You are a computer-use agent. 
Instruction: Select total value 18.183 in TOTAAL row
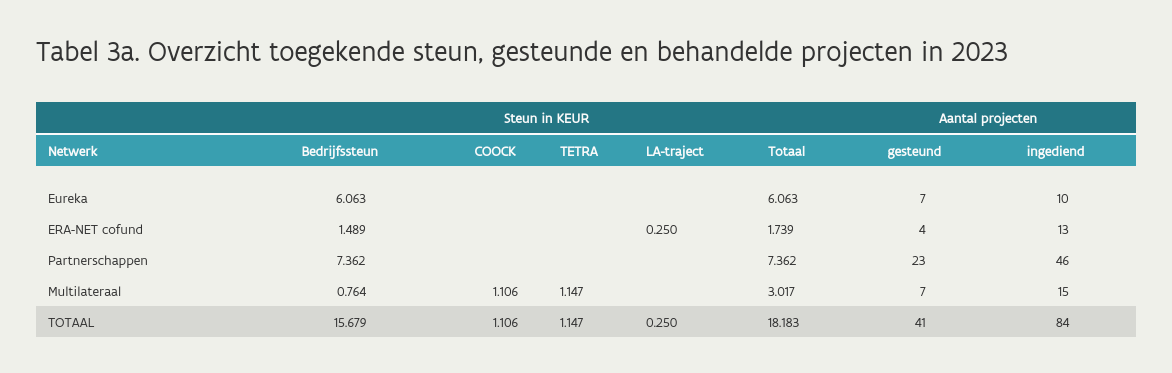point(783,323)
